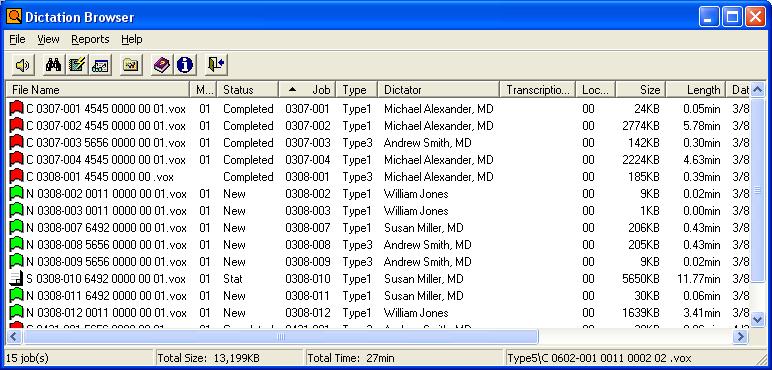Sort by the Status column header
The width and height of the screenshot is (772, 370).
tap(248, 90)
